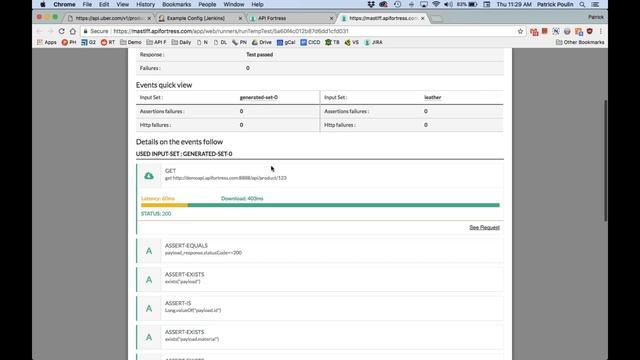This screenshot has width=640, height=360.
Task: Open the TB bookmark
Action: tap(332, 42)
